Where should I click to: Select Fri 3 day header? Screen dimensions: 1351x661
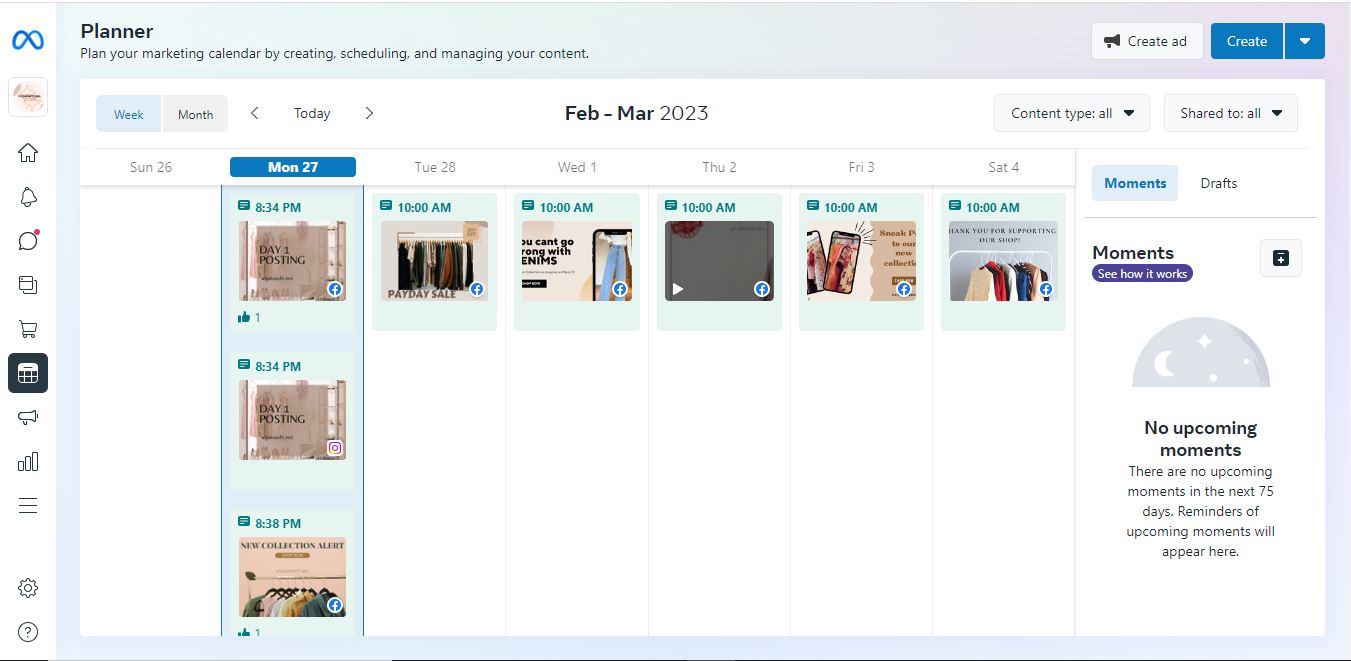pyautogui.click(x=861, y=167)
